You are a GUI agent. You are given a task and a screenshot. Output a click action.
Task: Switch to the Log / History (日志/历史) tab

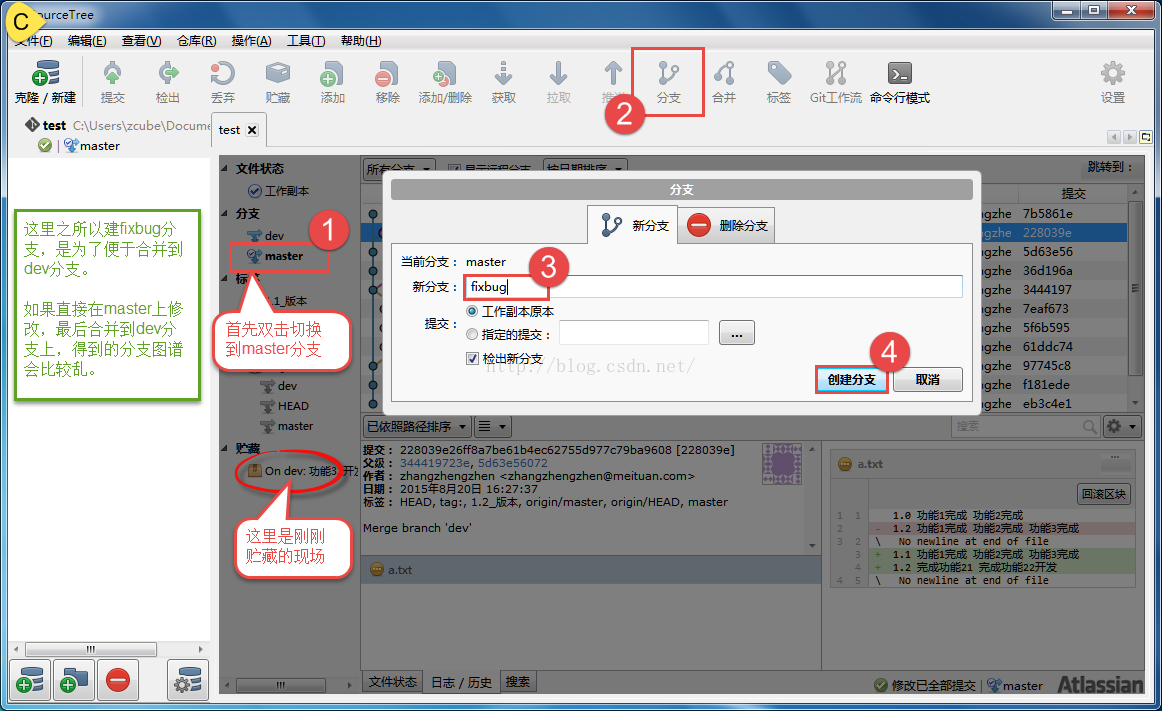pyautogui.click(x=462, y=682)
